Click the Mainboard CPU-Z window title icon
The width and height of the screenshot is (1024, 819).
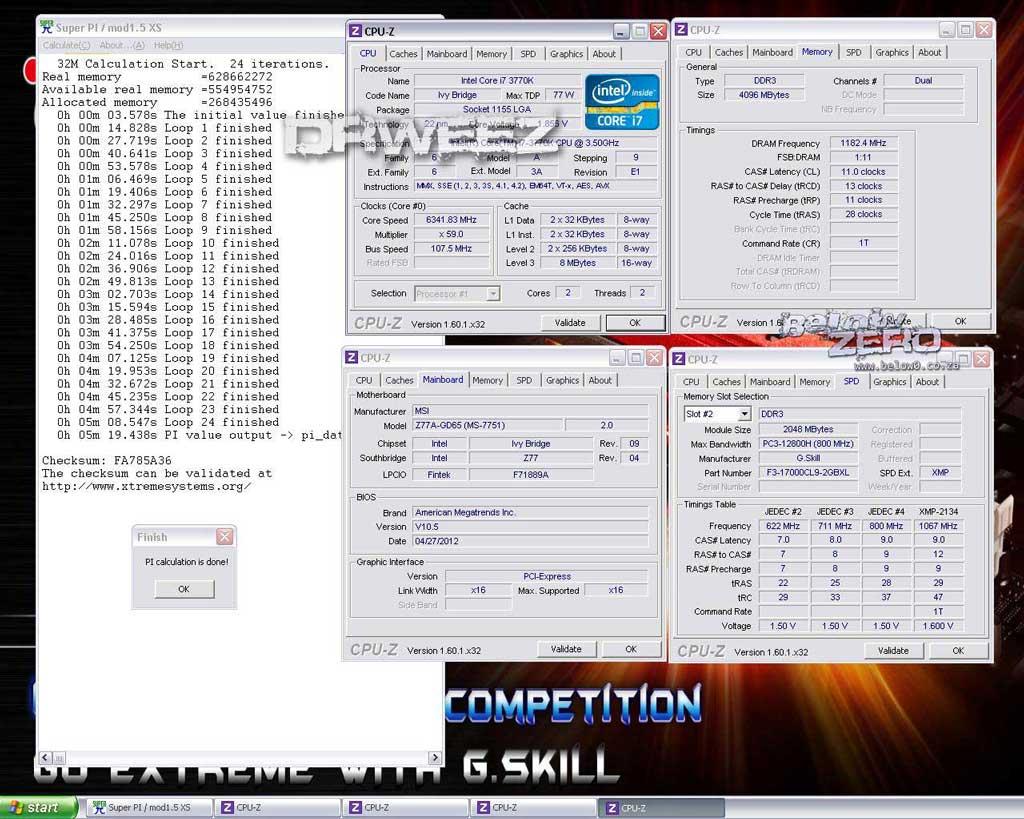coord(351,357)
